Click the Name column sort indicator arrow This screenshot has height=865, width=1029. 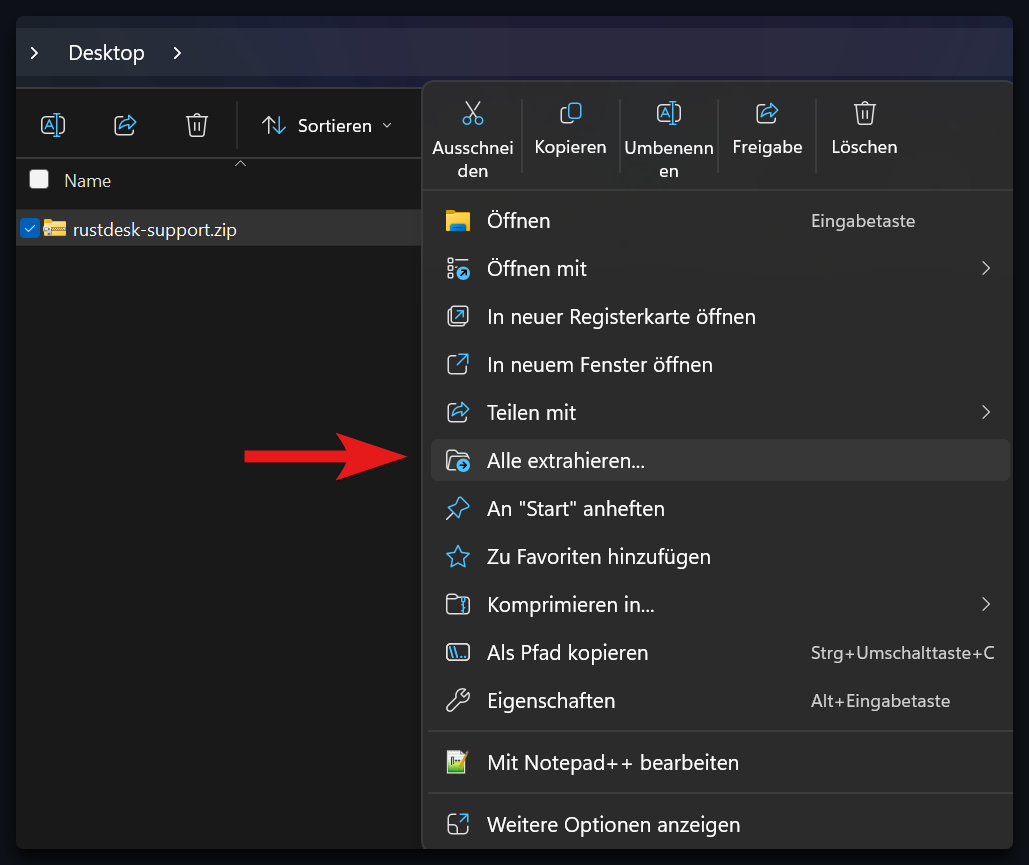[x=240, y=161]
